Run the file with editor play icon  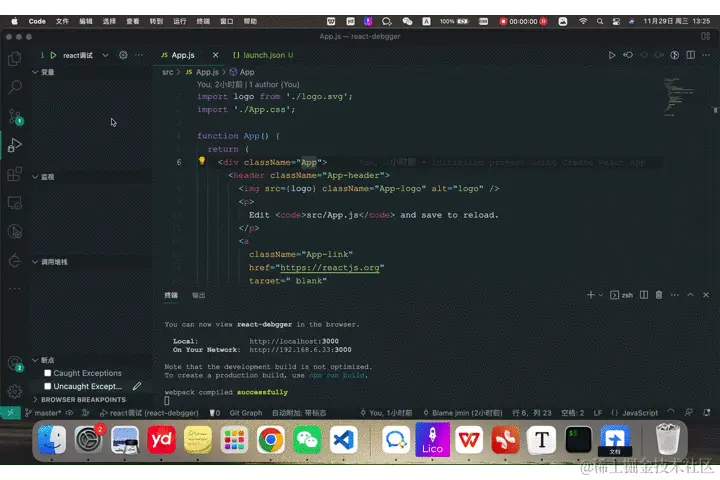[x=612, y=55]
